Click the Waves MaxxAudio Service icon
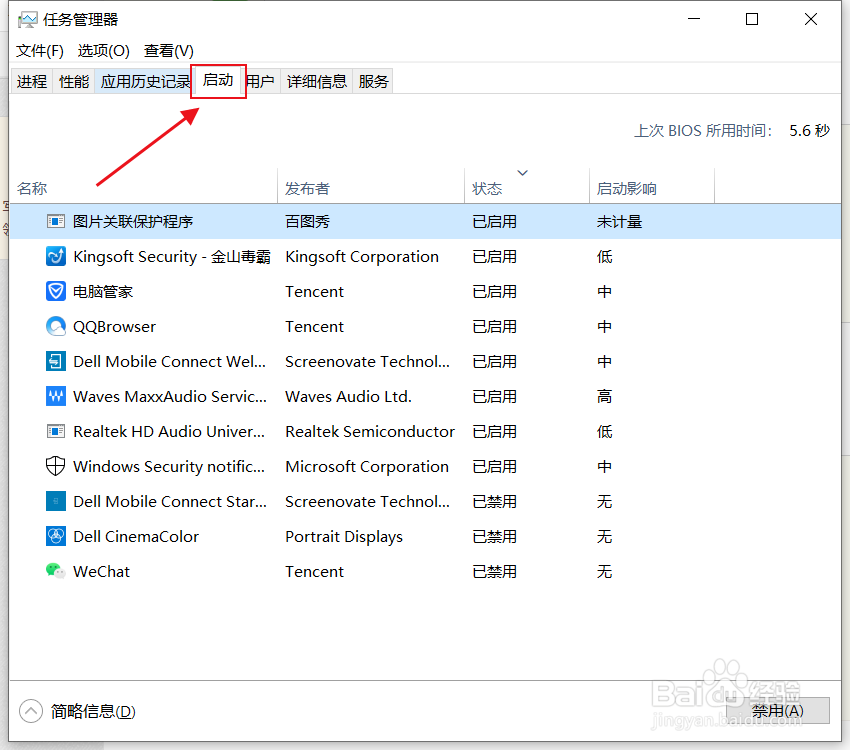 [55, 396]
